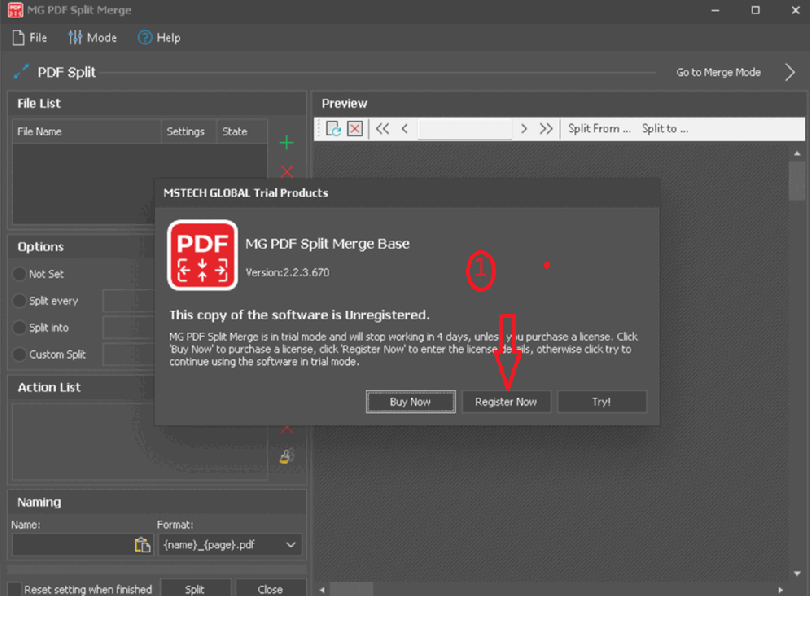The height and width of the screenshot is (624, 810).
Task: Click the Split button at bottom
Action: coord(195,588)
